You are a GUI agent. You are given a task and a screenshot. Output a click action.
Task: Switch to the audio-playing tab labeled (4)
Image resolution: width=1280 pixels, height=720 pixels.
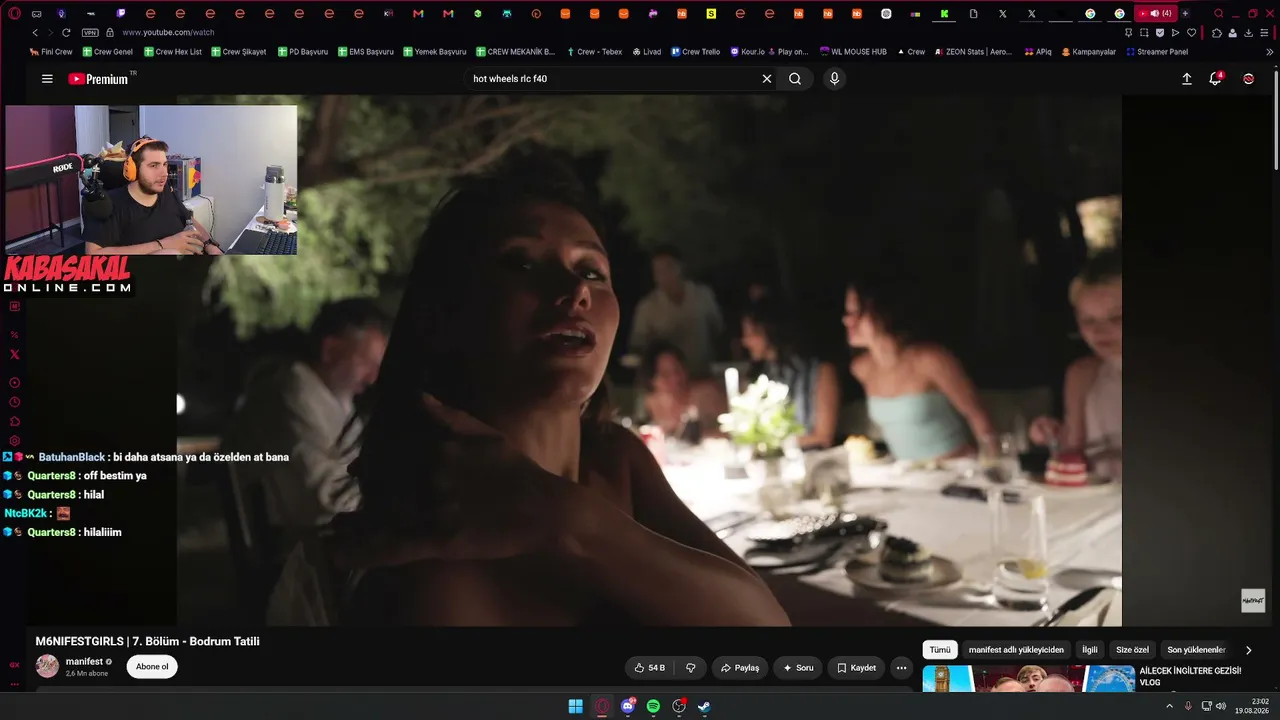1157,14
